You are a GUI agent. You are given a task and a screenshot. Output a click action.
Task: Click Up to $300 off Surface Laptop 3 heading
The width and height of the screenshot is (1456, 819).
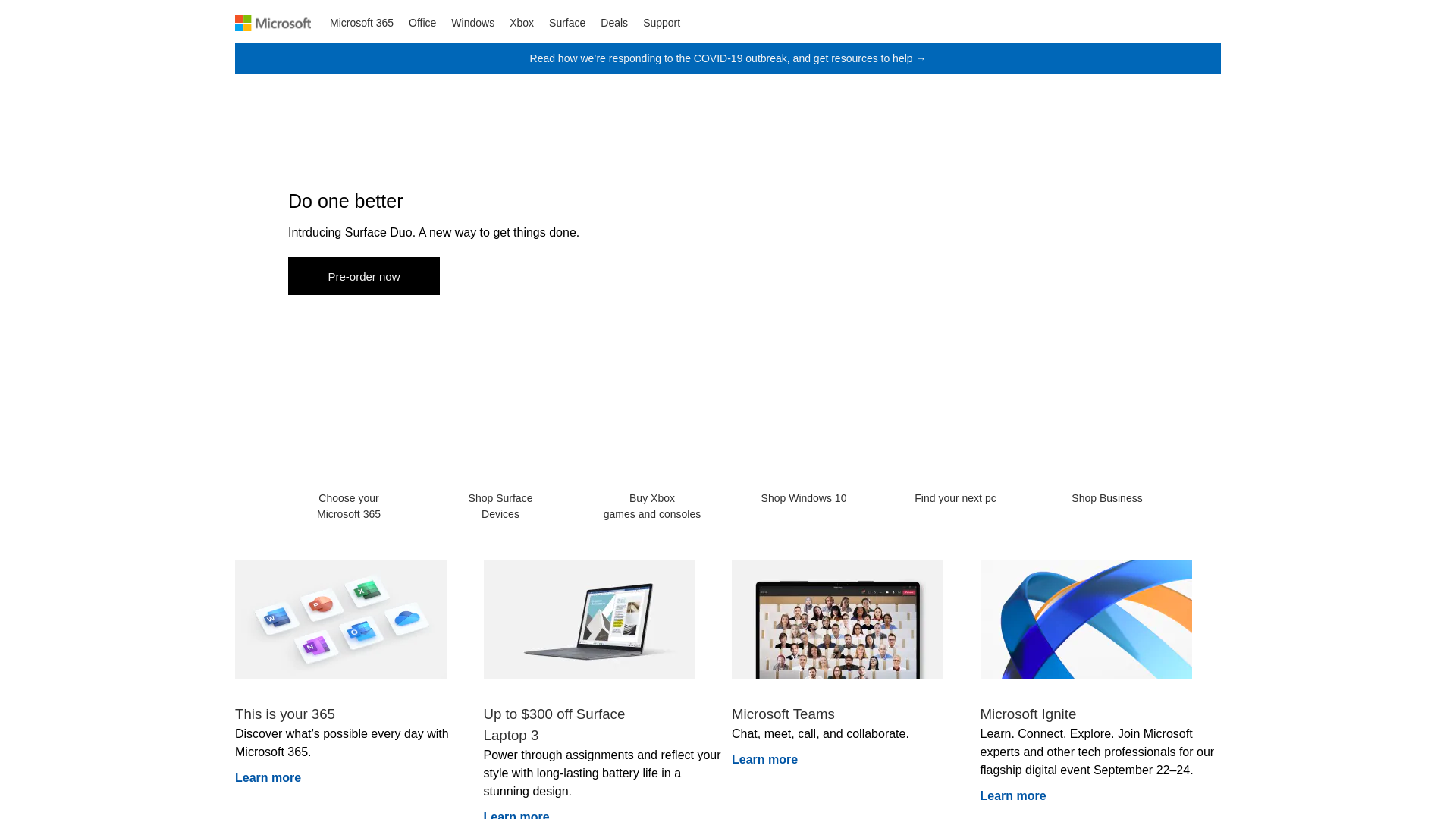(554, 725)
